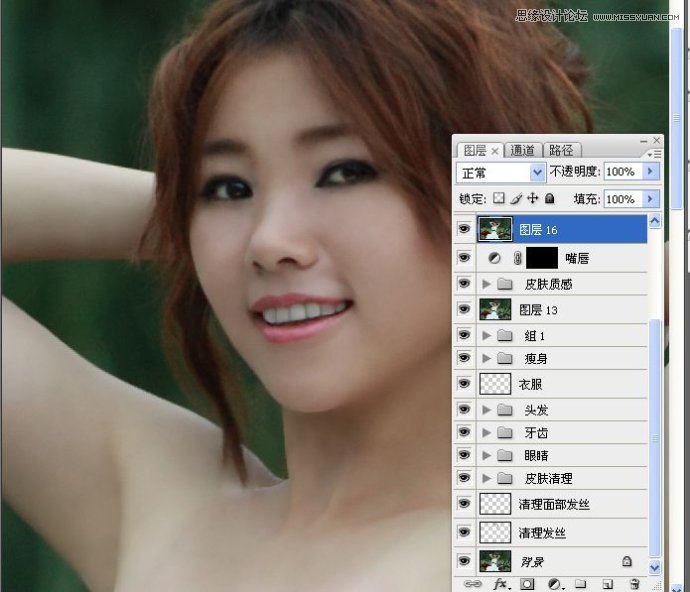Screen dimensions: 690x592
Task: Click folder icon of 皮肤质感 group
Action: click(505, 284)
